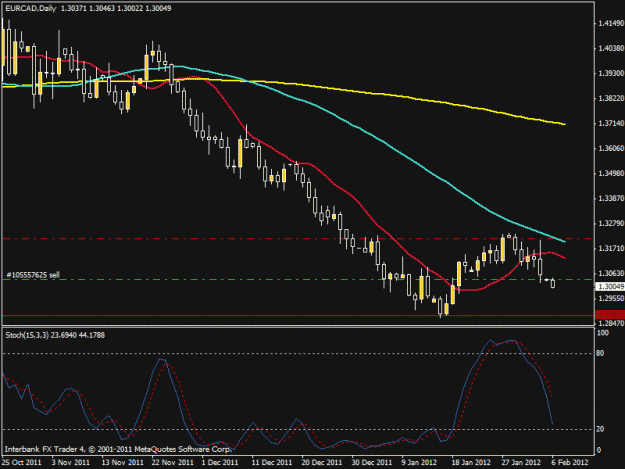Select the 1.40380 price axis label

pos(611,48)
